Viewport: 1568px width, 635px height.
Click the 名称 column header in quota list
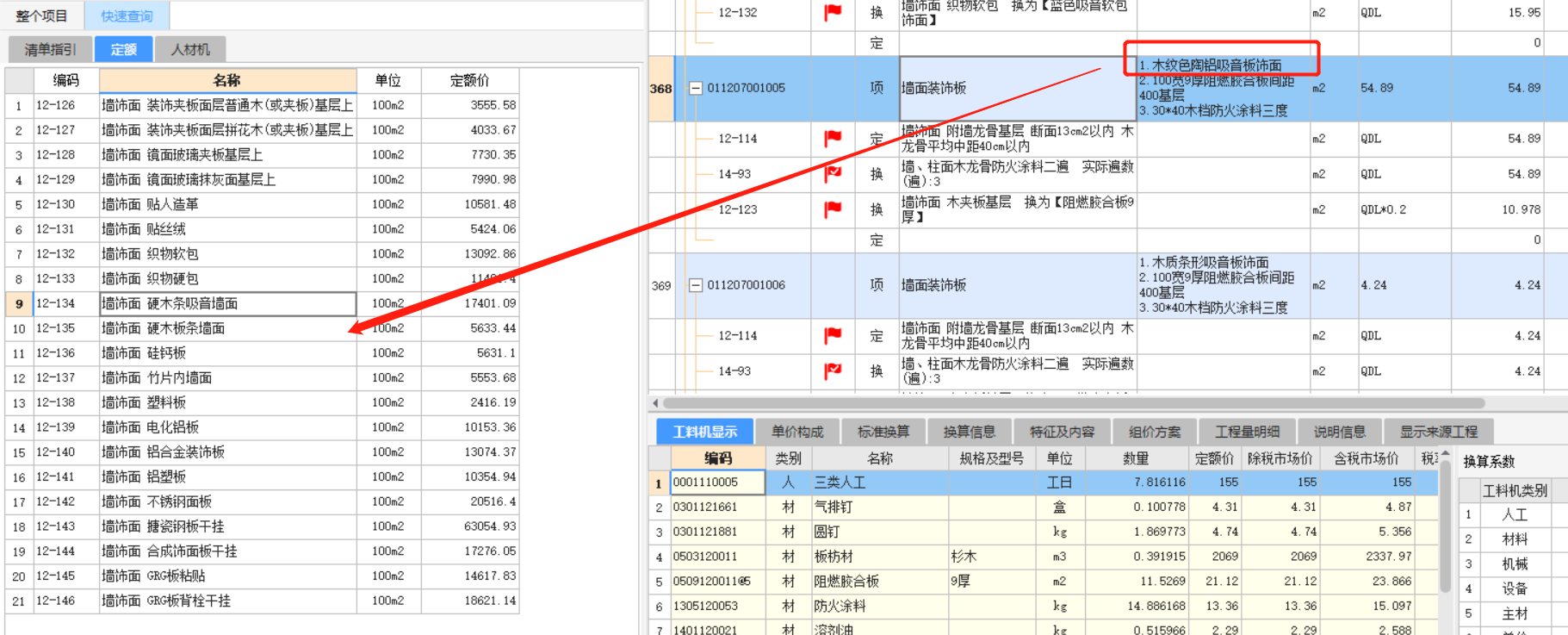click(x=227, y=80)
